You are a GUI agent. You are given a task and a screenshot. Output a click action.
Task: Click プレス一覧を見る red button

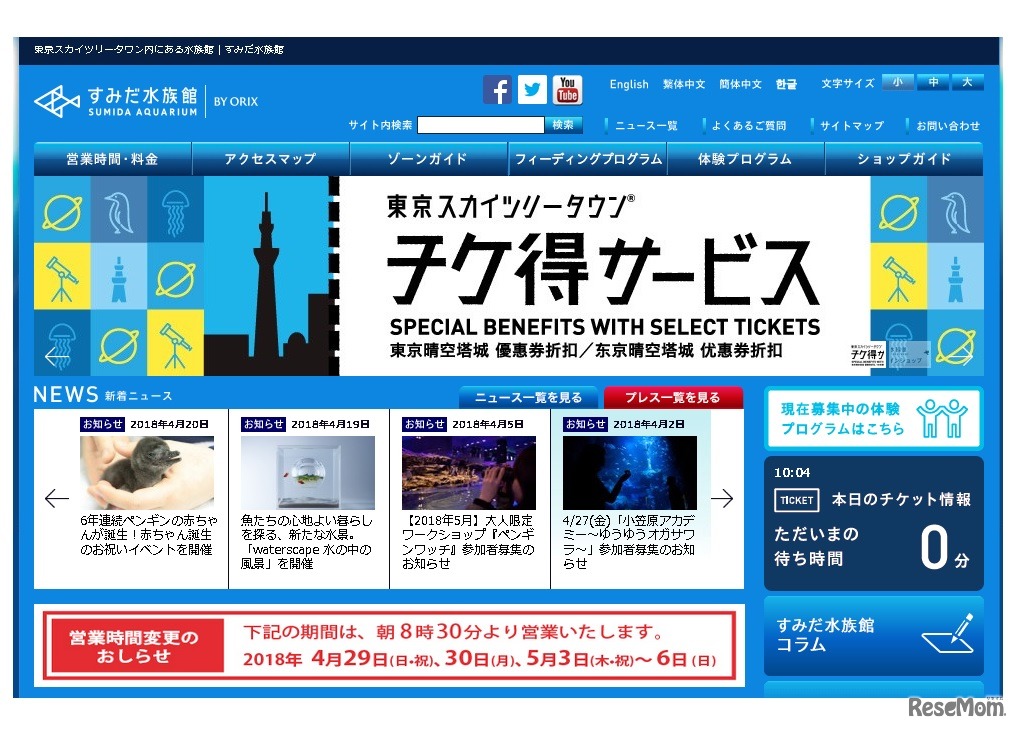673,397
